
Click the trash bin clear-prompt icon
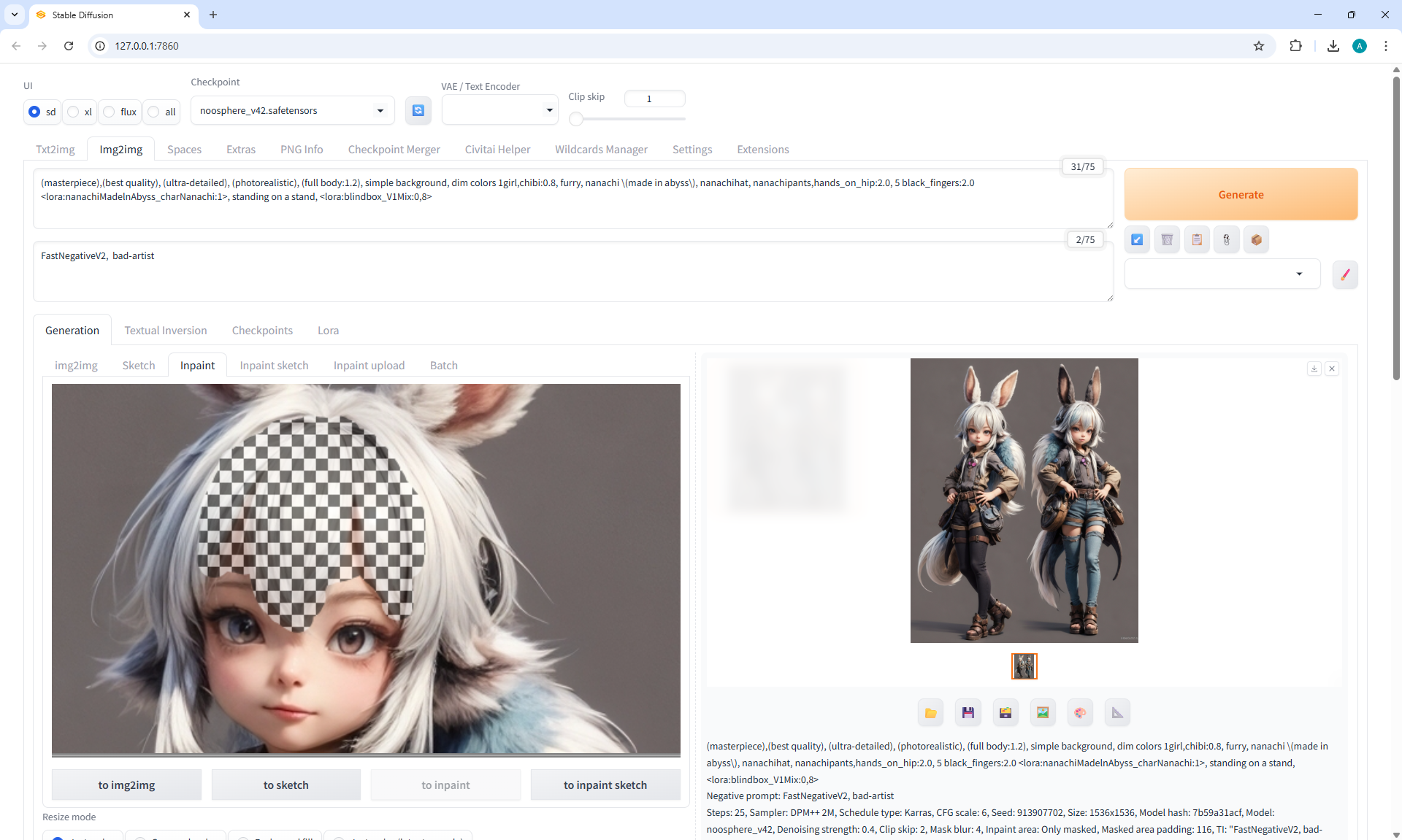pyautogui.click(x=1167, y=239)
